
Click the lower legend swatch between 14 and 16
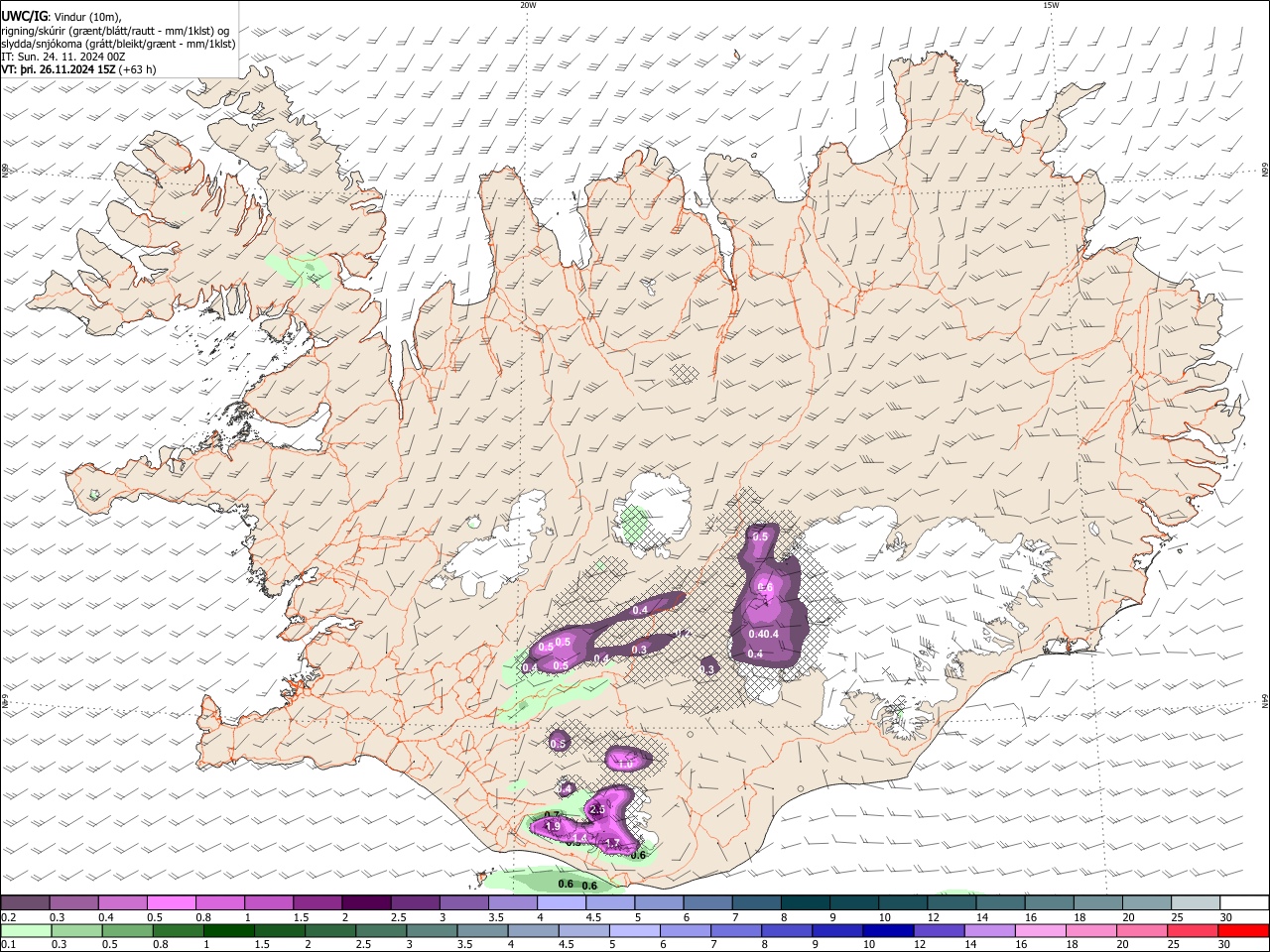point(988,931)
